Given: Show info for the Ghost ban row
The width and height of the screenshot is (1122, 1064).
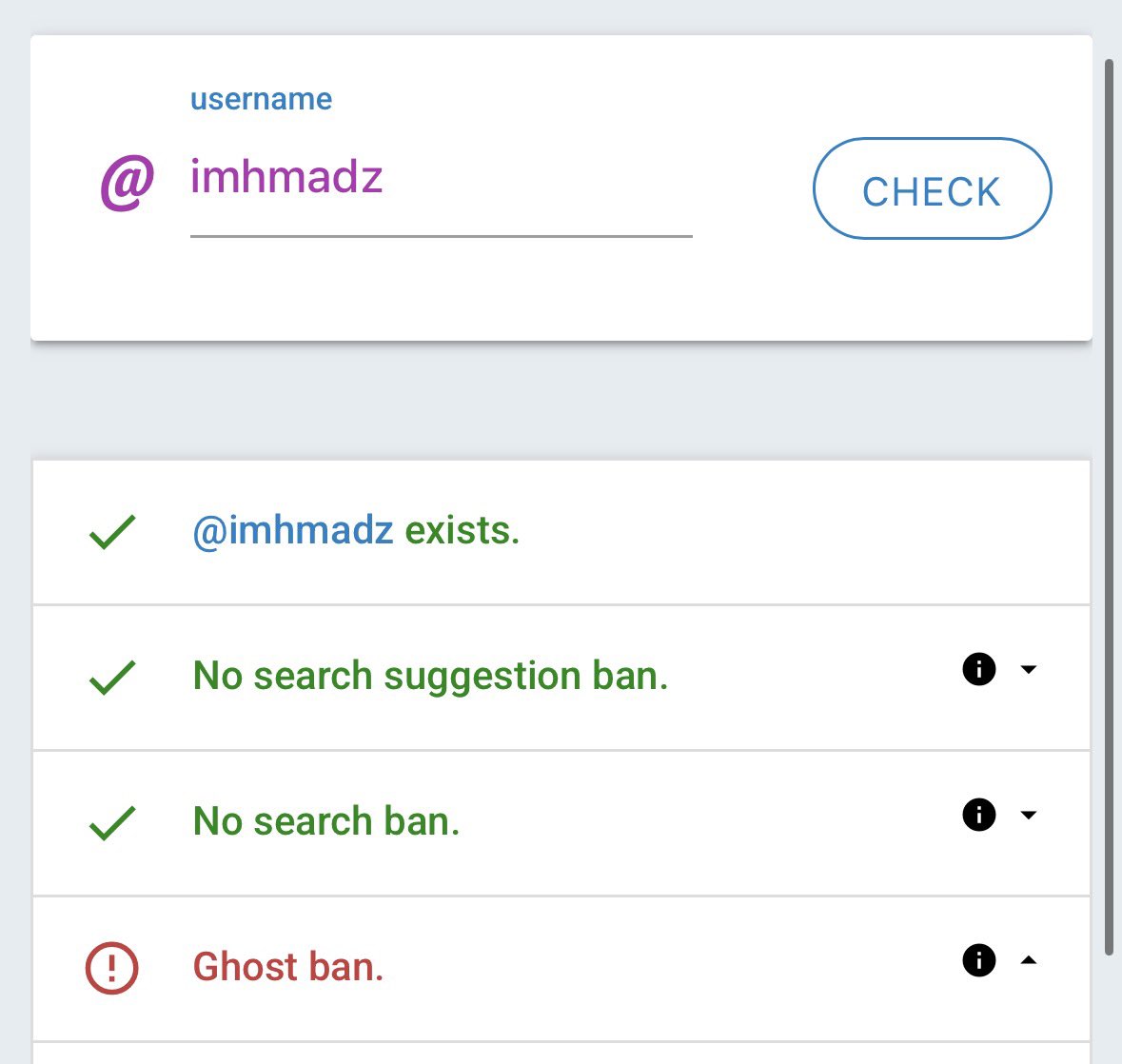Looking at the screenshot, I should coord(978,960).
